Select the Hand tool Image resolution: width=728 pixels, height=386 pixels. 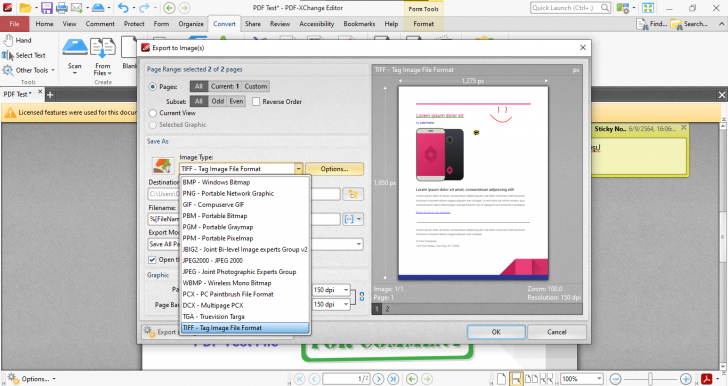(17, 40)
